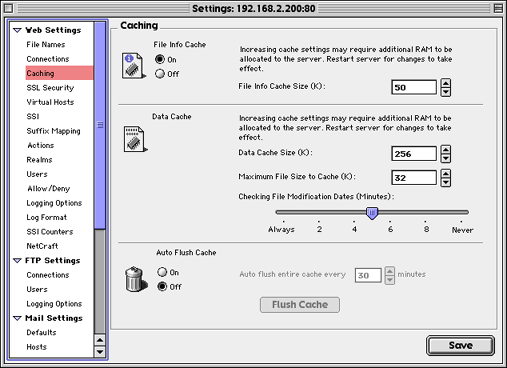Click the sidebar scroll up arrow
Viewport: 507px width, 368px height.
tap(100, 340)
